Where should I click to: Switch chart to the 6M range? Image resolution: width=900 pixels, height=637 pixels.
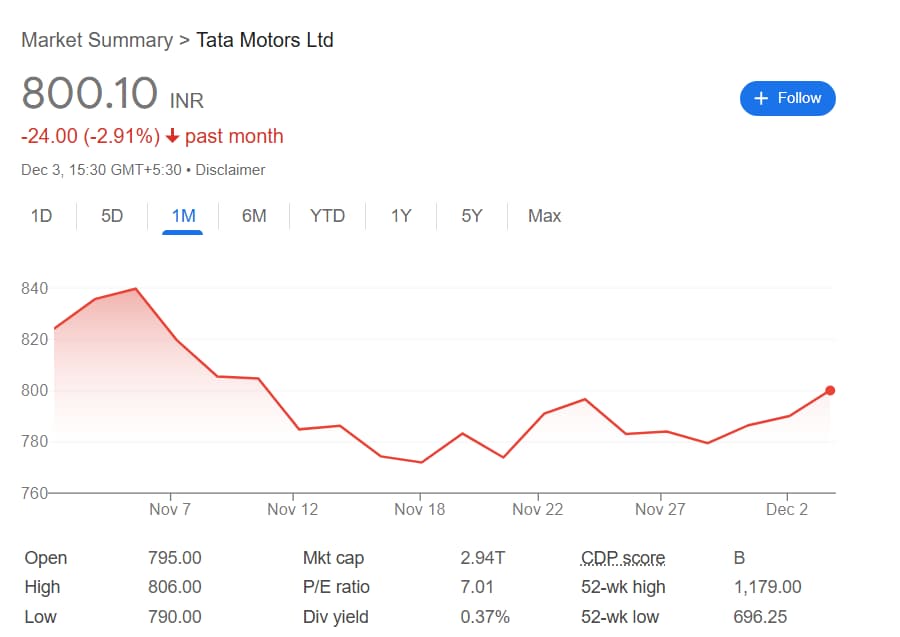tap(254, 216)
